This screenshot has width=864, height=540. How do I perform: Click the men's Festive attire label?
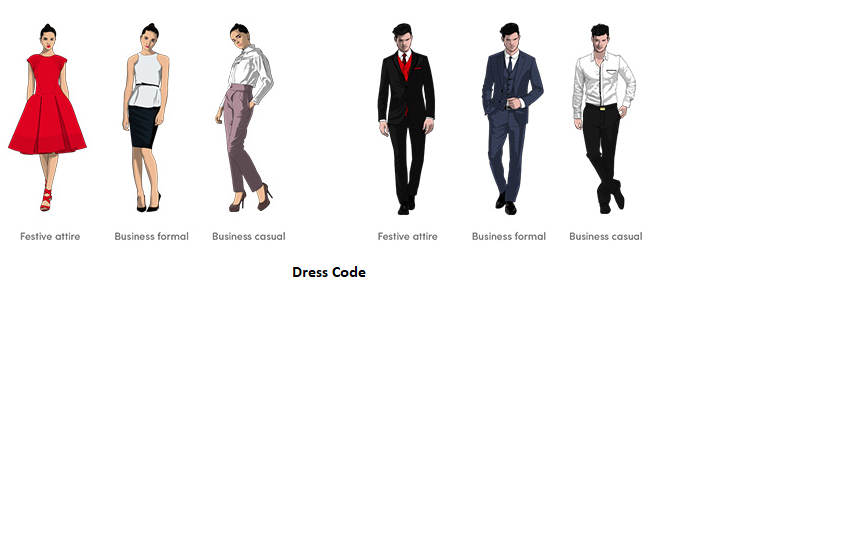[x=407, y=237]
